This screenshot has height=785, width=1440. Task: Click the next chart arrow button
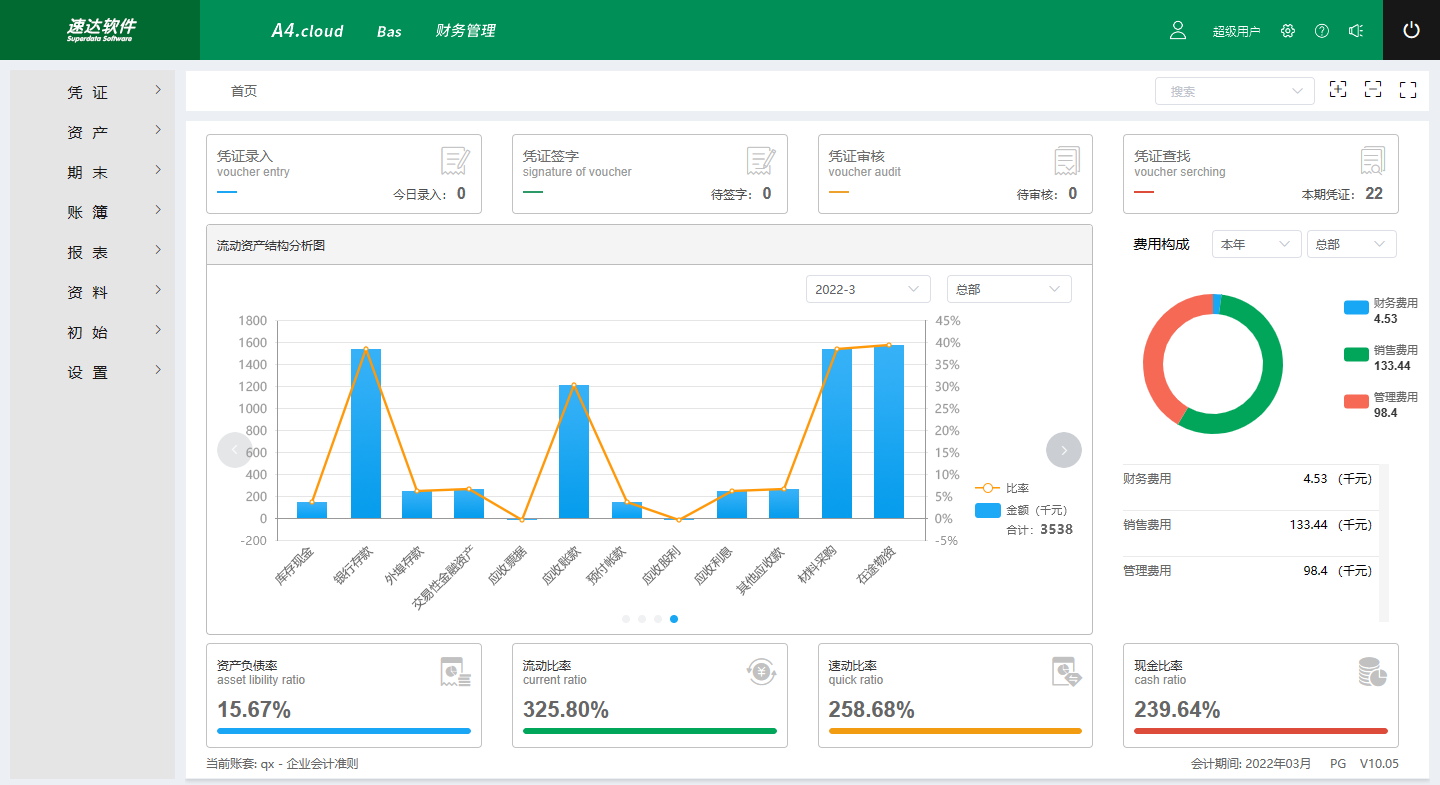tap(1063, 450)
